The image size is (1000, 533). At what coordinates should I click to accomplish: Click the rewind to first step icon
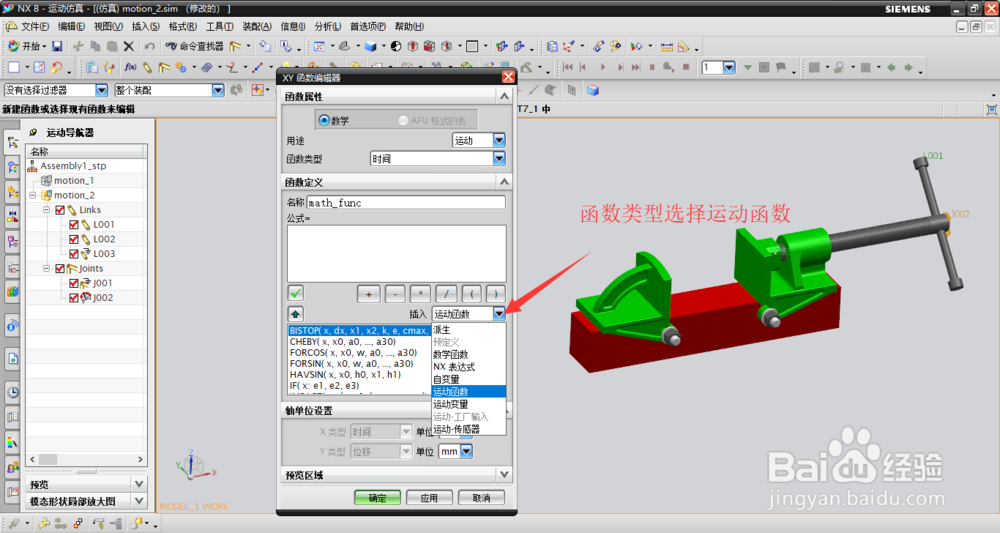567,67
